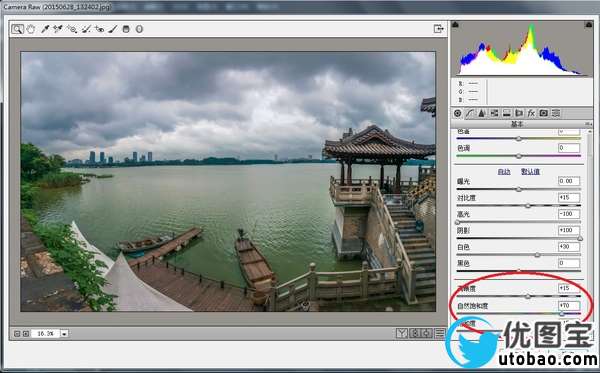Select the Color Sampler tool
The image size is (600, 373).
[x=58, y=29]
